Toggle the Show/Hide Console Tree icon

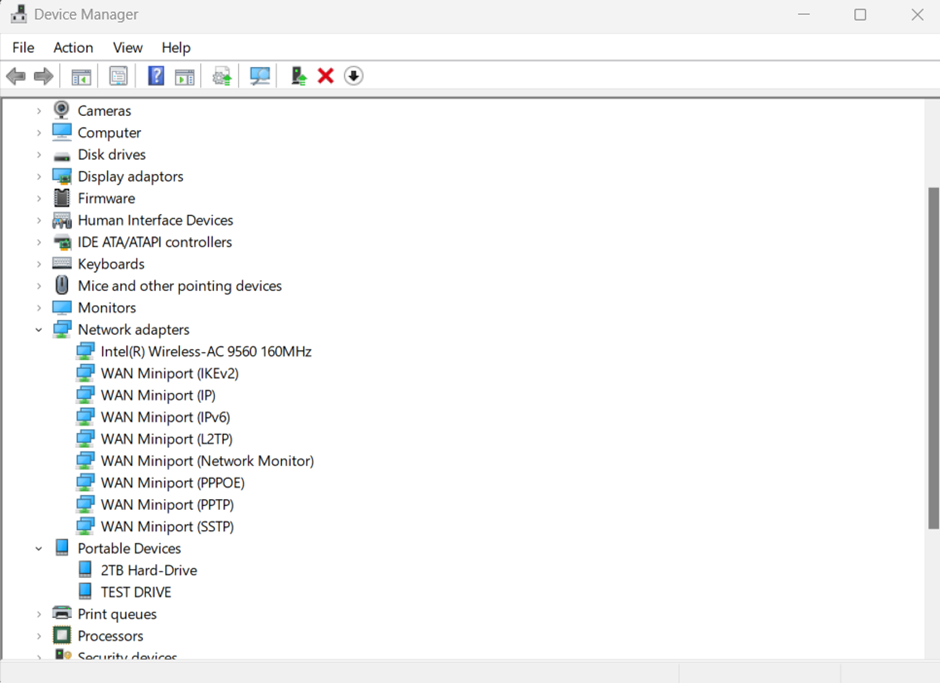click(x=81, y=76)
